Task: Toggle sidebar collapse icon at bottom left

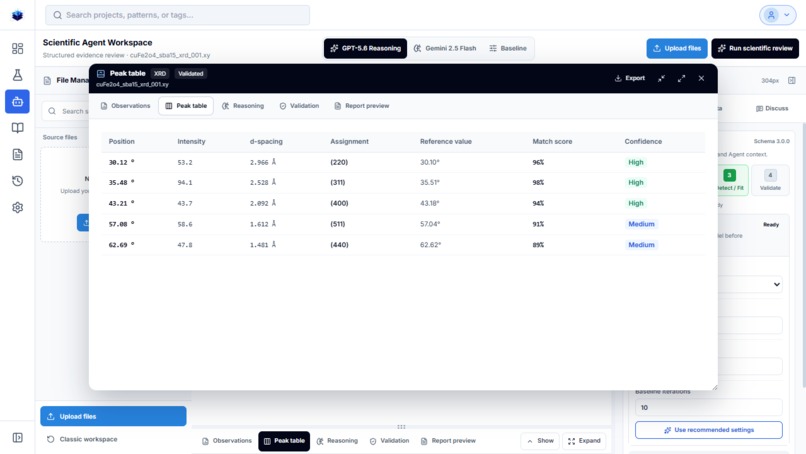Action: pyautogui.click(x=17, y=438)
